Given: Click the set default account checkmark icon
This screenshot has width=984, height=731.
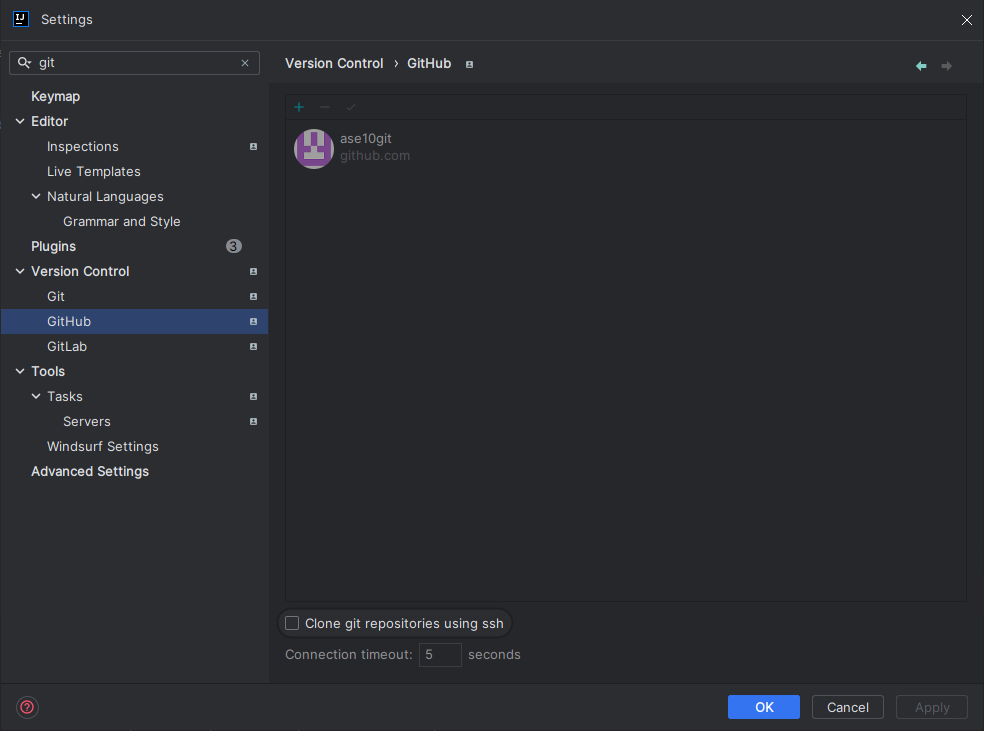Looking at the screenshot, I should pyautogui.click(x=351, y=107).
